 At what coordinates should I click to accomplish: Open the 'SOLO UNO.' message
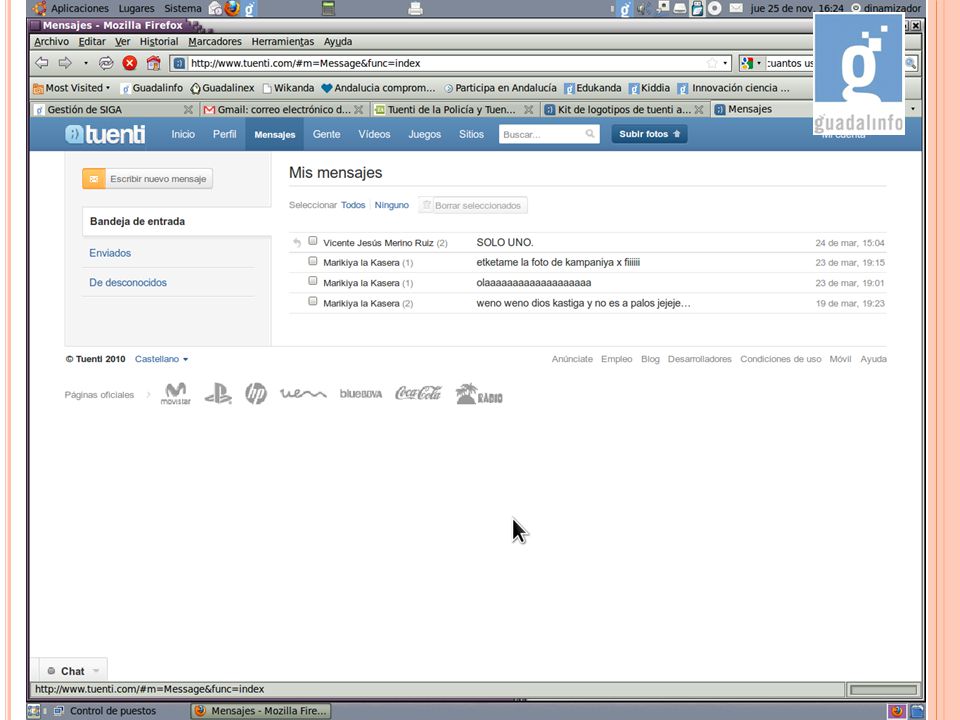[x=505, y=242]
